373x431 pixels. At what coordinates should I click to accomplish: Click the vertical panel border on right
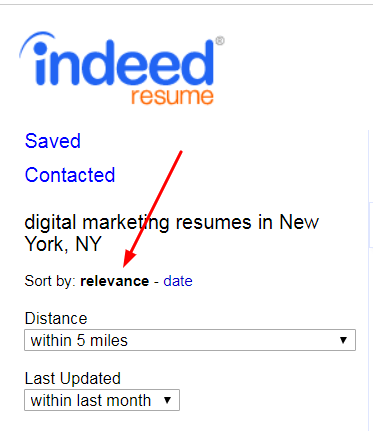click(x=369, y=280)
